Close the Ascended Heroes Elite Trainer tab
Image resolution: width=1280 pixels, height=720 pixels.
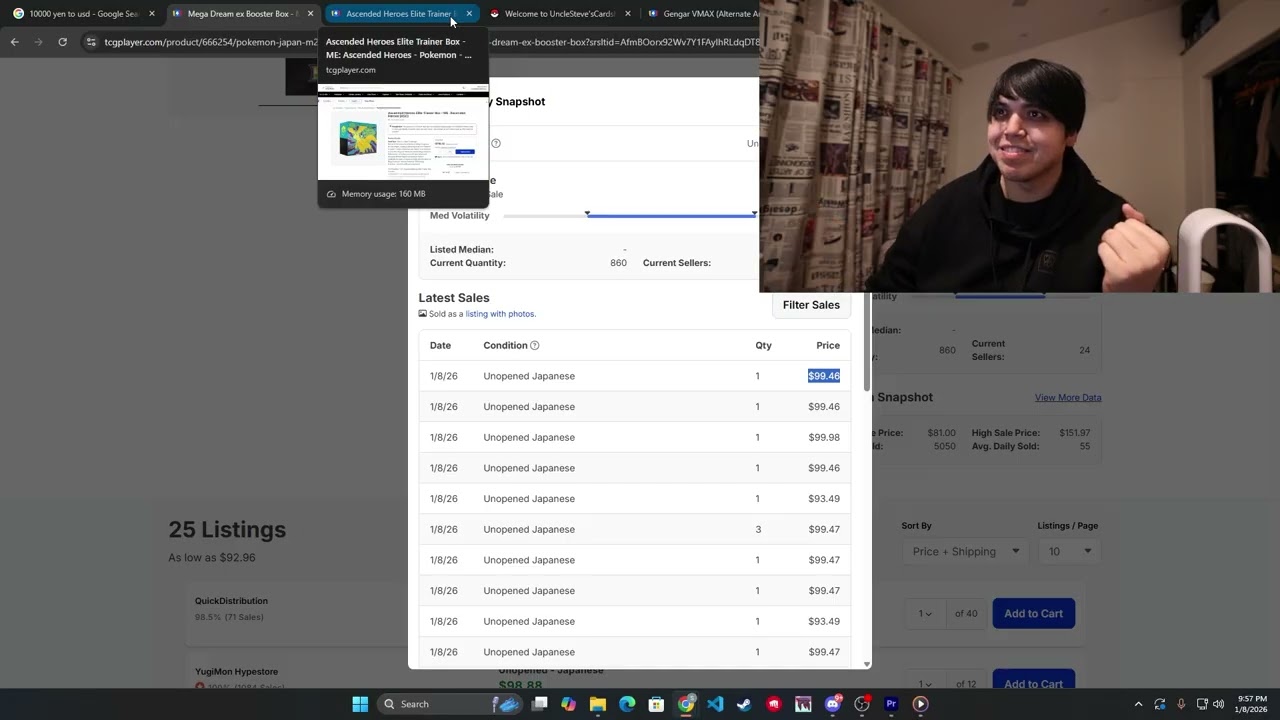point(469,14)
